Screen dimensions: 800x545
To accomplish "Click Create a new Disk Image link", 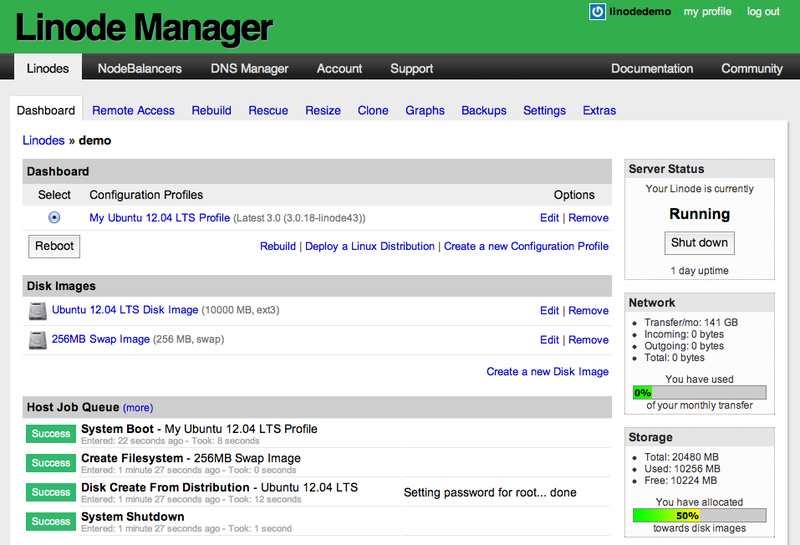I will [547, 371].
